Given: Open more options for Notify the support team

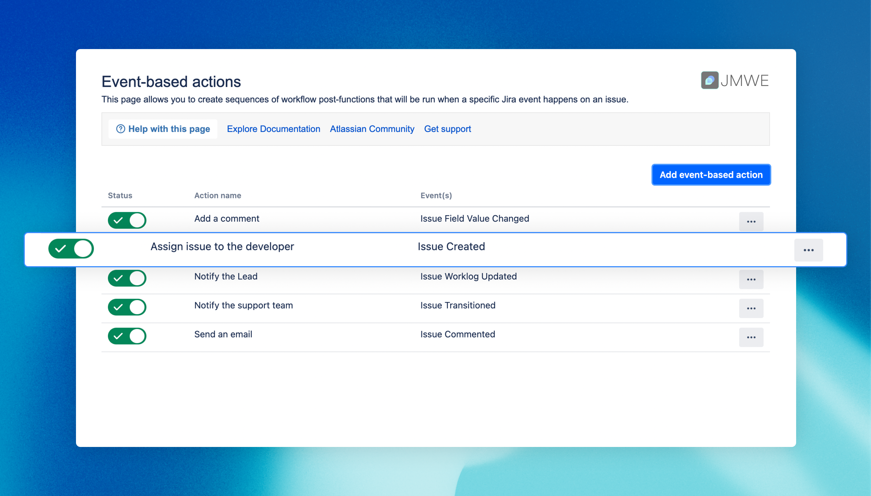Looking at the screenshot, I should (751, 308).
